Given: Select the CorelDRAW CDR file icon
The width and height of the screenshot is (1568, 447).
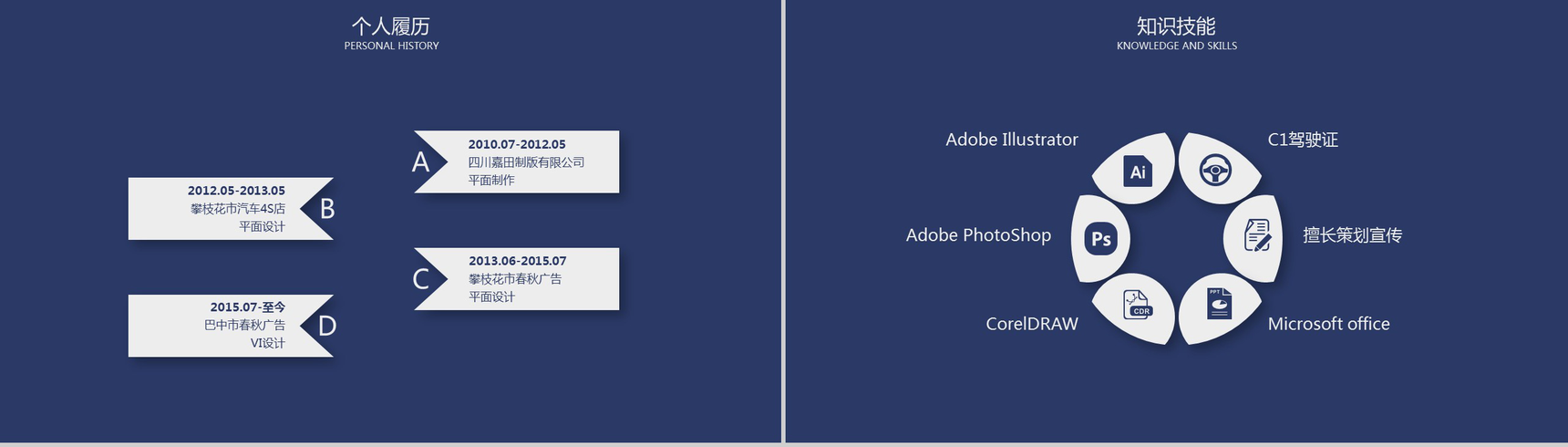Looking at the screenshot, I should pos(1137,304).
